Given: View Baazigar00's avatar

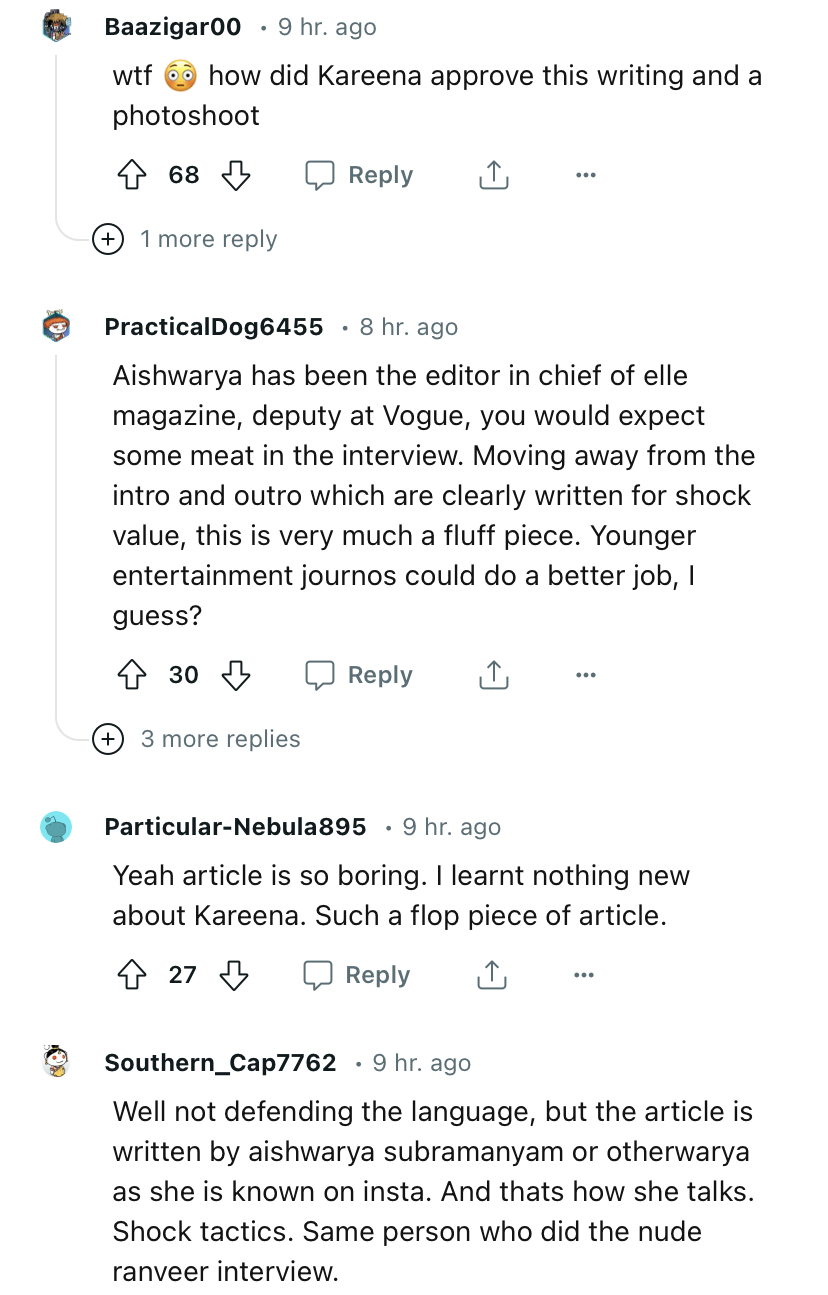Looking at the screenshot, I should click(x=57, y=27).
